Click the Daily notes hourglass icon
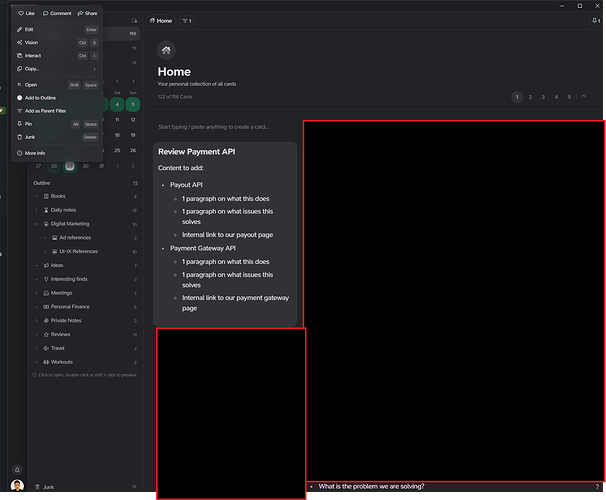The image size is (606, 500). 46,210
